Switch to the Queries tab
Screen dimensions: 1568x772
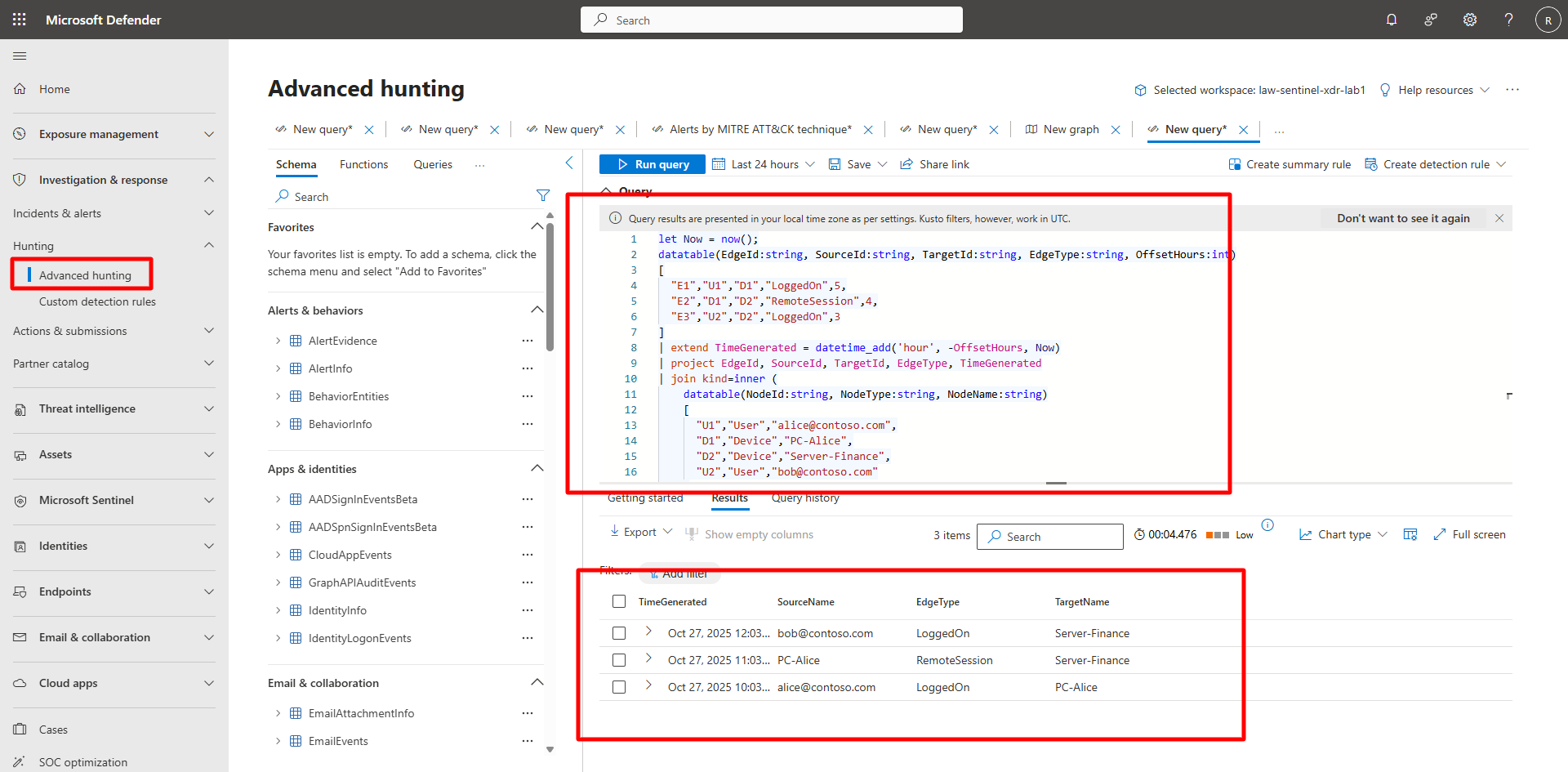pos(433,164)
